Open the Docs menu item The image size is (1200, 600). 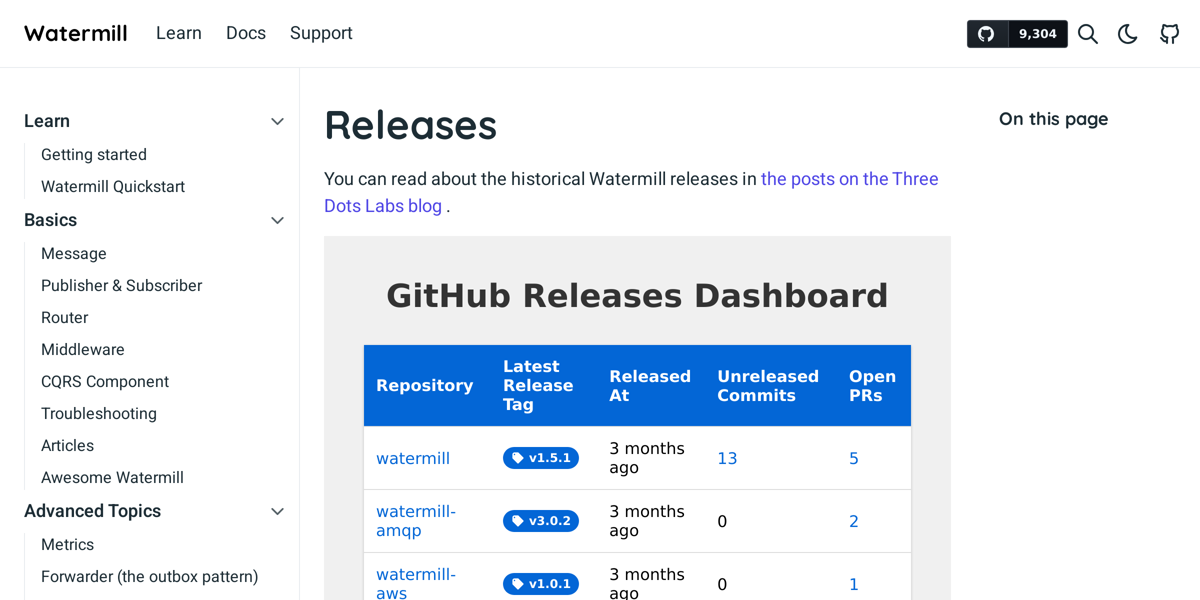(x=245, y=33)
